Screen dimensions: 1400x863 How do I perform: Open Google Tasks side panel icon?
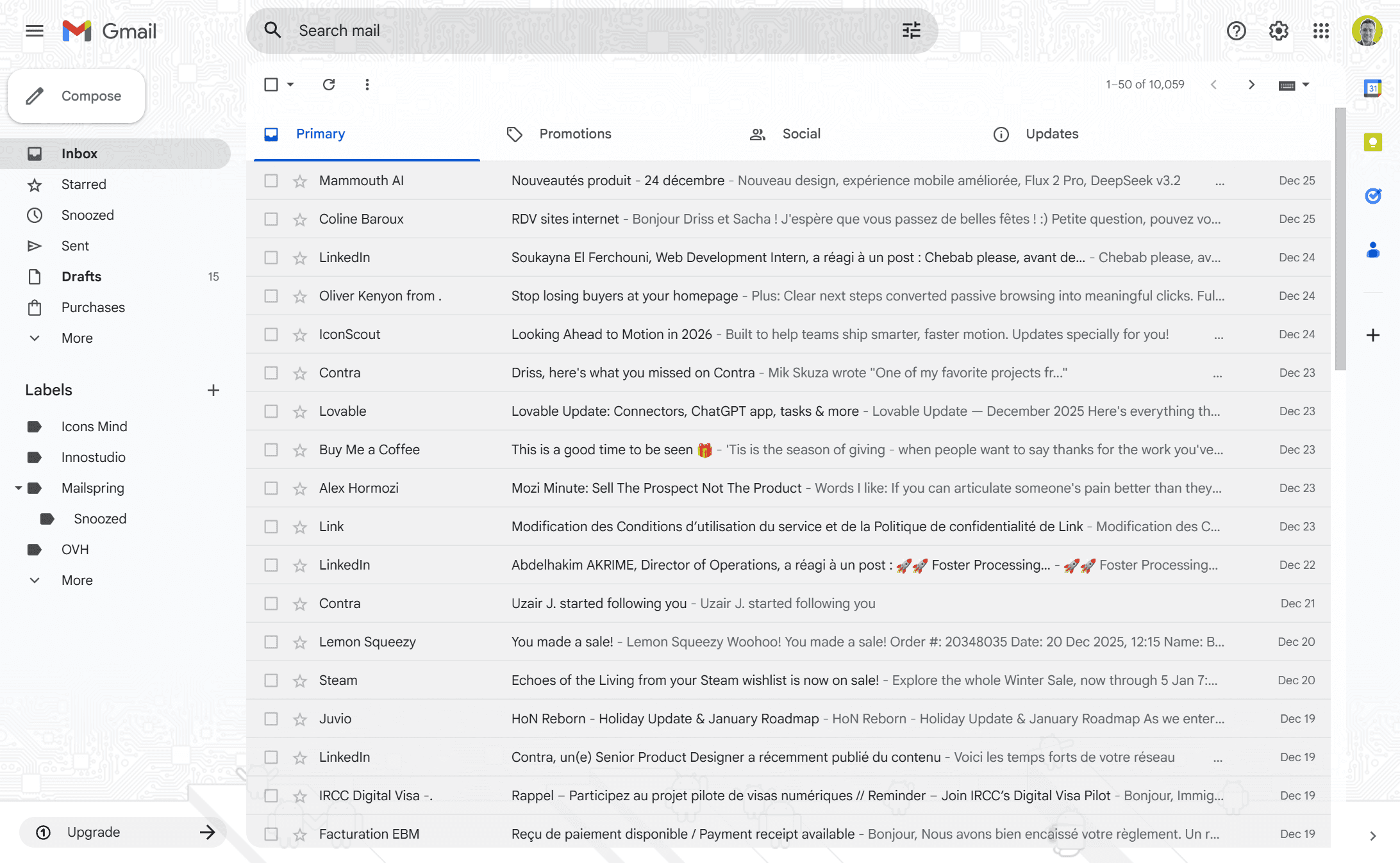coord(1372,196)
